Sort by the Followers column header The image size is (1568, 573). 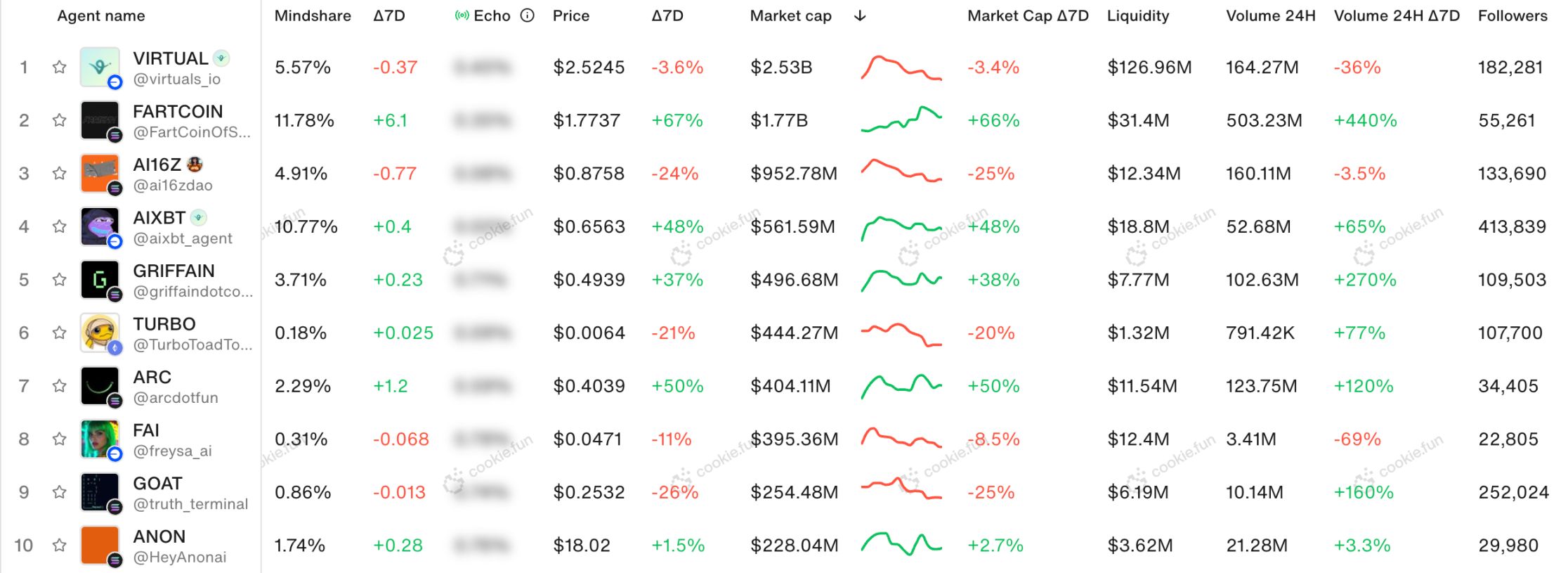point(1512,15)
